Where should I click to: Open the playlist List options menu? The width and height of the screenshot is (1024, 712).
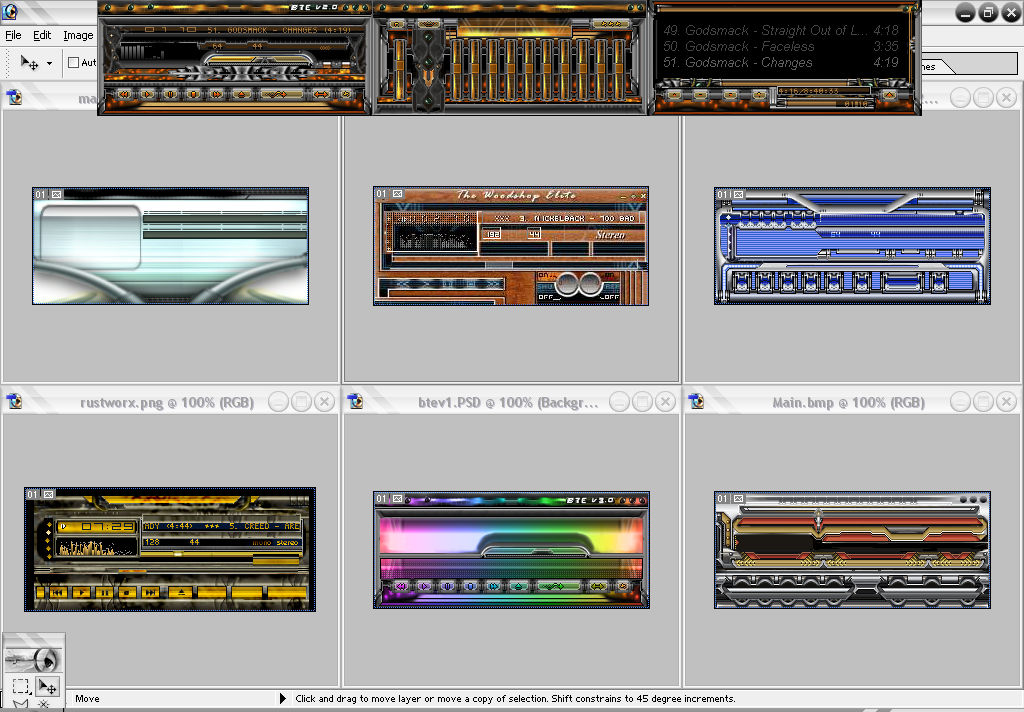(x=889, y=95)
